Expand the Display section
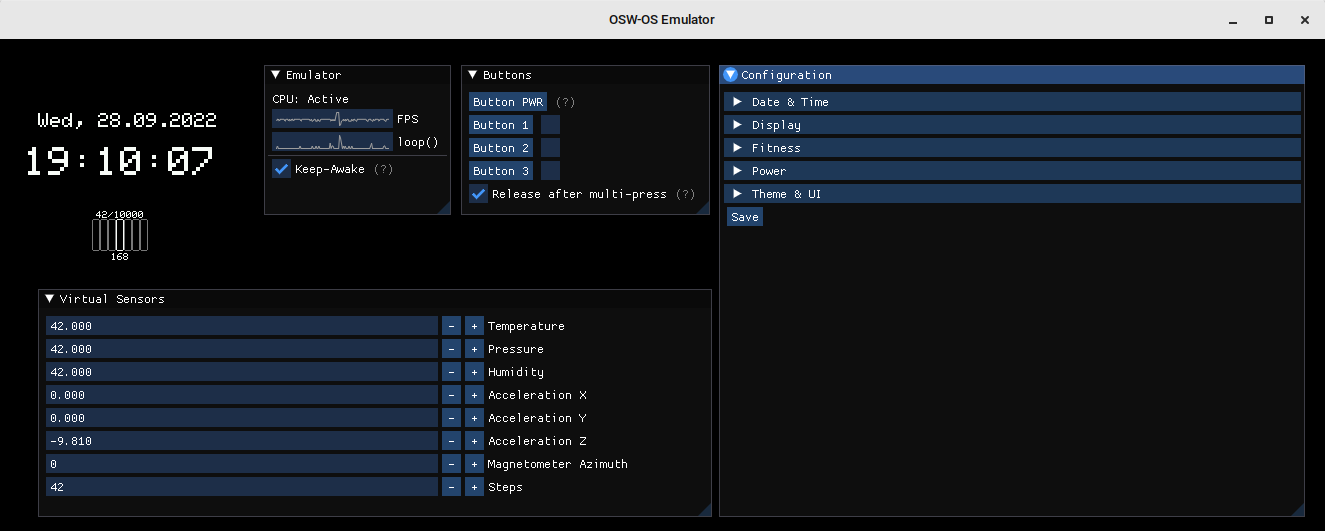 [1012, 125]
